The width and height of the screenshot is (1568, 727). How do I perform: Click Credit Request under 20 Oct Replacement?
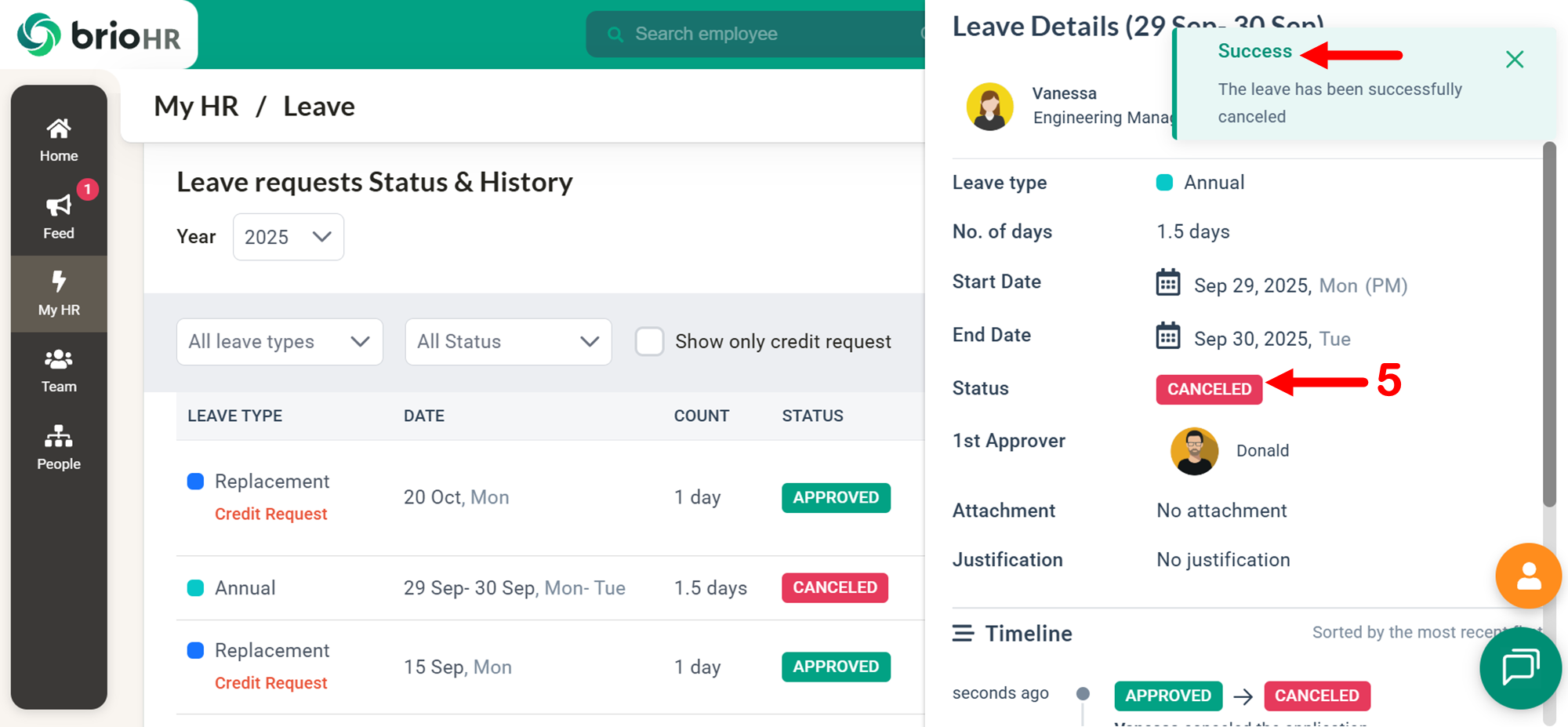[270, 514]
